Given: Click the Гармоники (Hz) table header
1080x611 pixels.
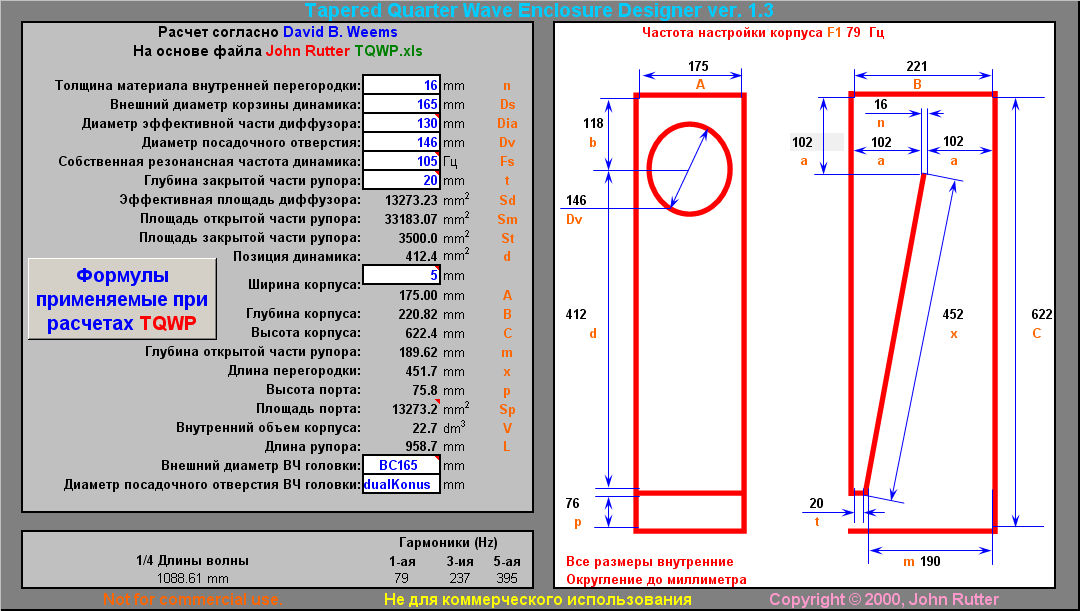Looking at the screenshot, I should [448, 542].
